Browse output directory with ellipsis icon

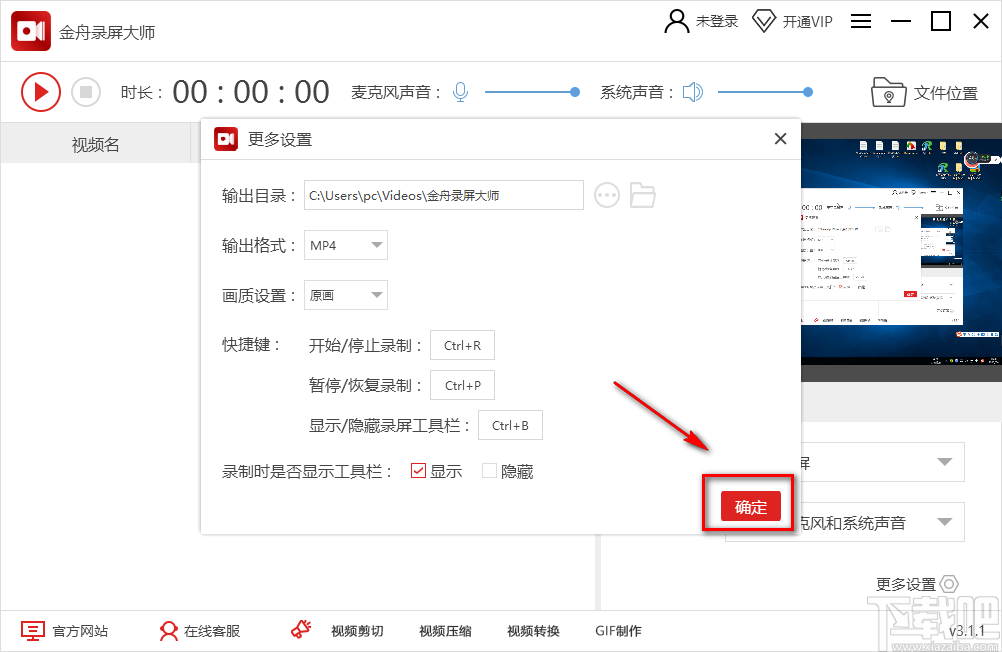click(x=606, y=195)
